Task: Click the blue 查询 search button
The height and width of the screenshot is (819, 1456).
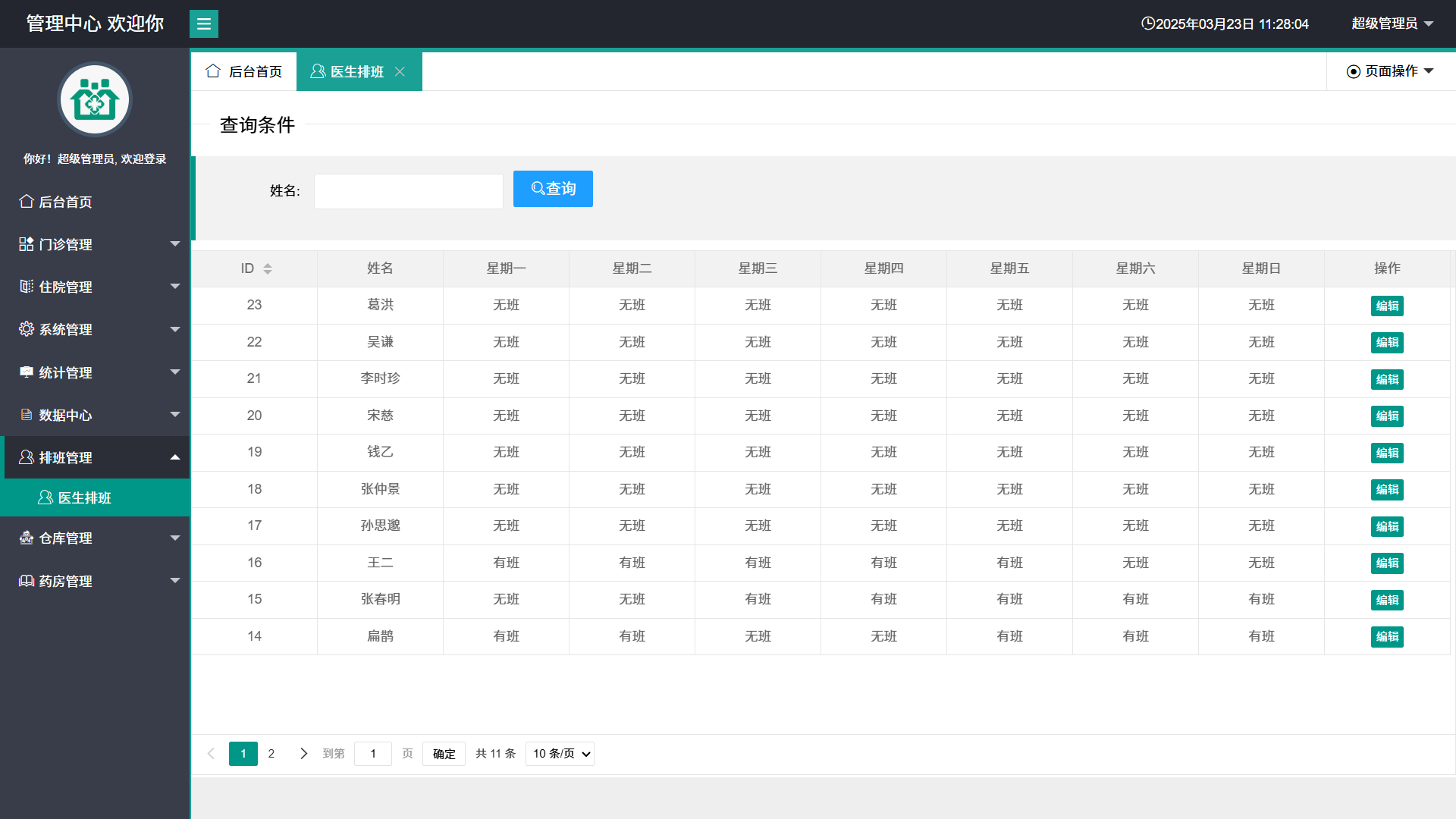Action: (553, 189)
